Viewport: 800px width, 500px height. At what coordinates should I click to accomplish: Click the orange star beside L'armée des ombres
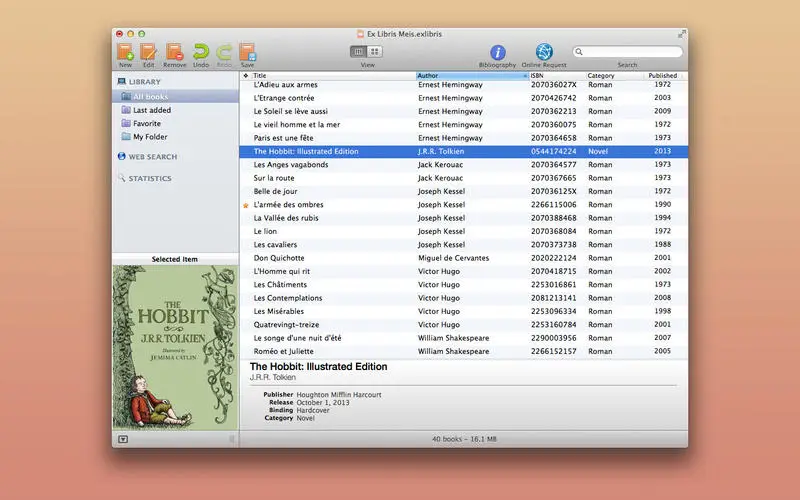tap(245, 205)
